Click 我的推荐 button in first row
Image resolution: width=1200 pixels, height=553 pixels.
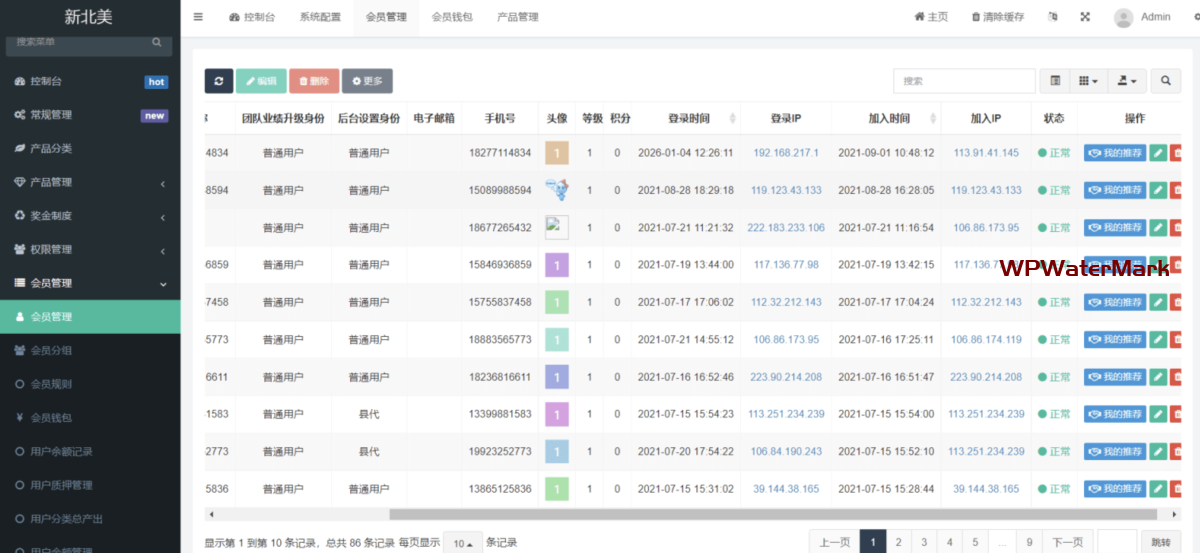[1115, 153]
